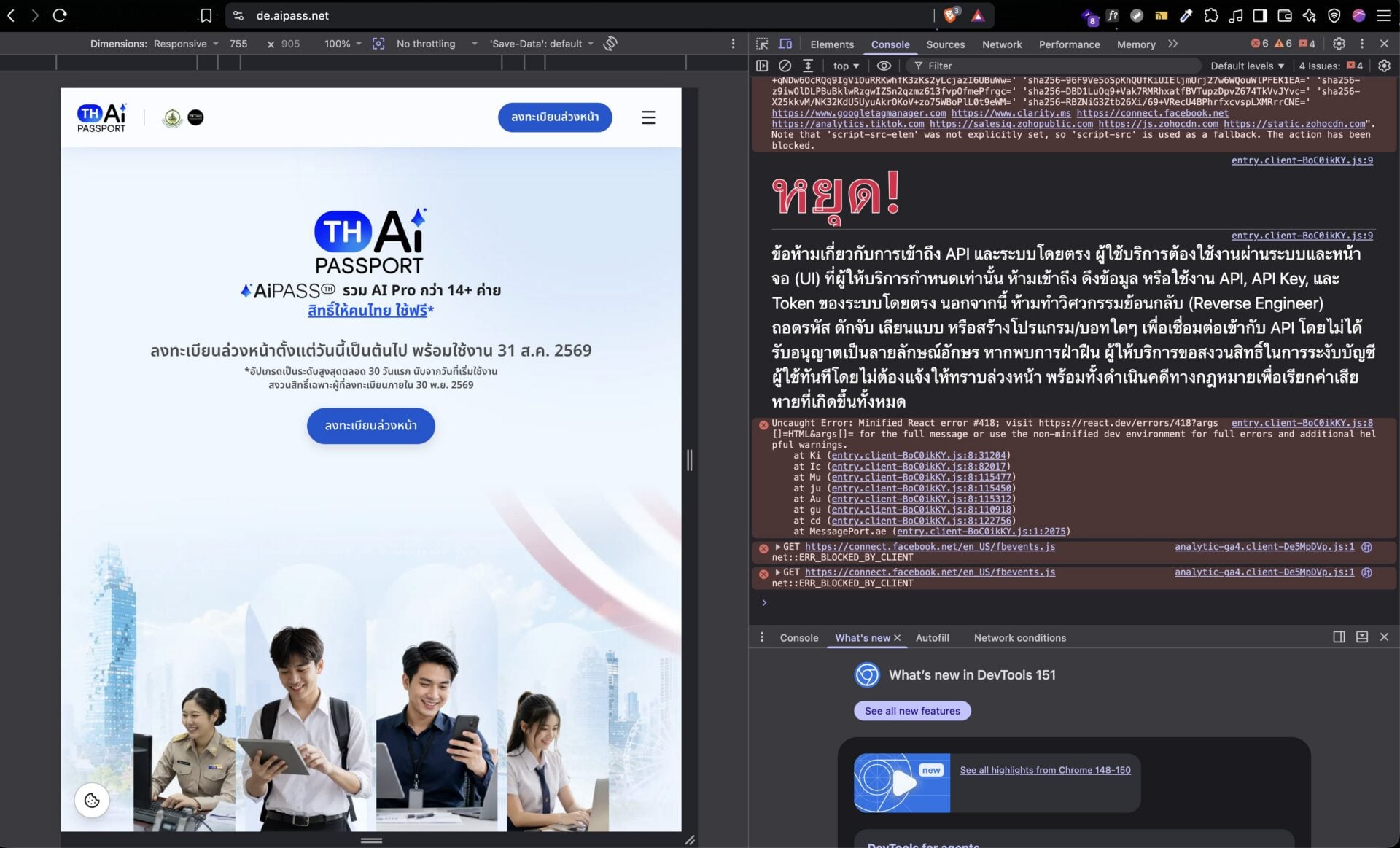Image resolution: width=1400 pixels, height=848 pixels.
Task: Open the browser hamburger main menu
Action: [1383, 15]
